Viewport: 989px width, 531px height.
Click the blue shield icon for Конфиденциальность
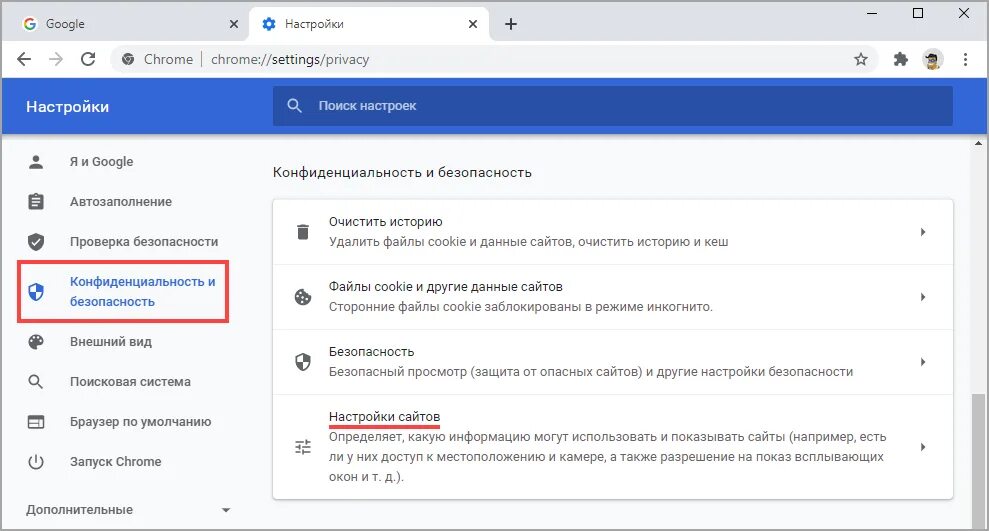pos(36,291)
